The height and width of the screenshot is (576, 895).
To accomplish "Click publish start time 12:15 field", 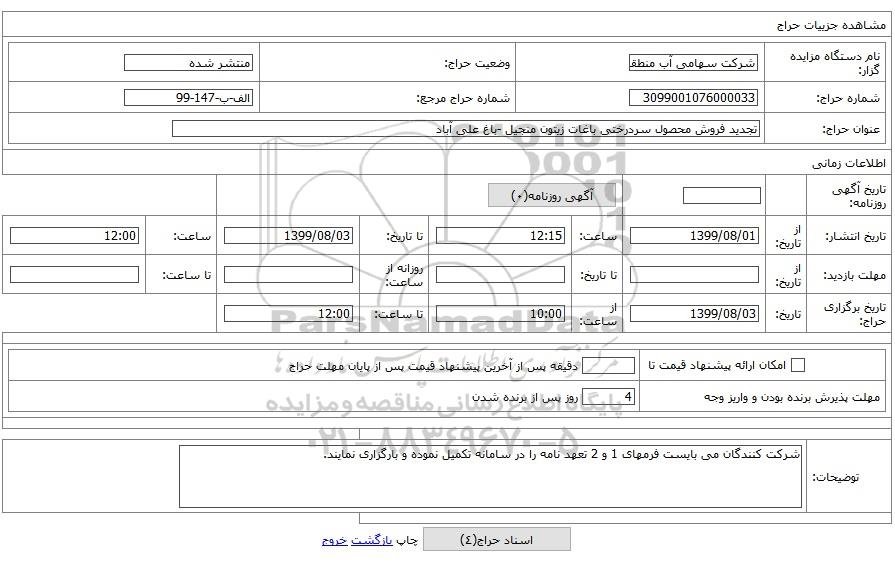I will point(500,235).
